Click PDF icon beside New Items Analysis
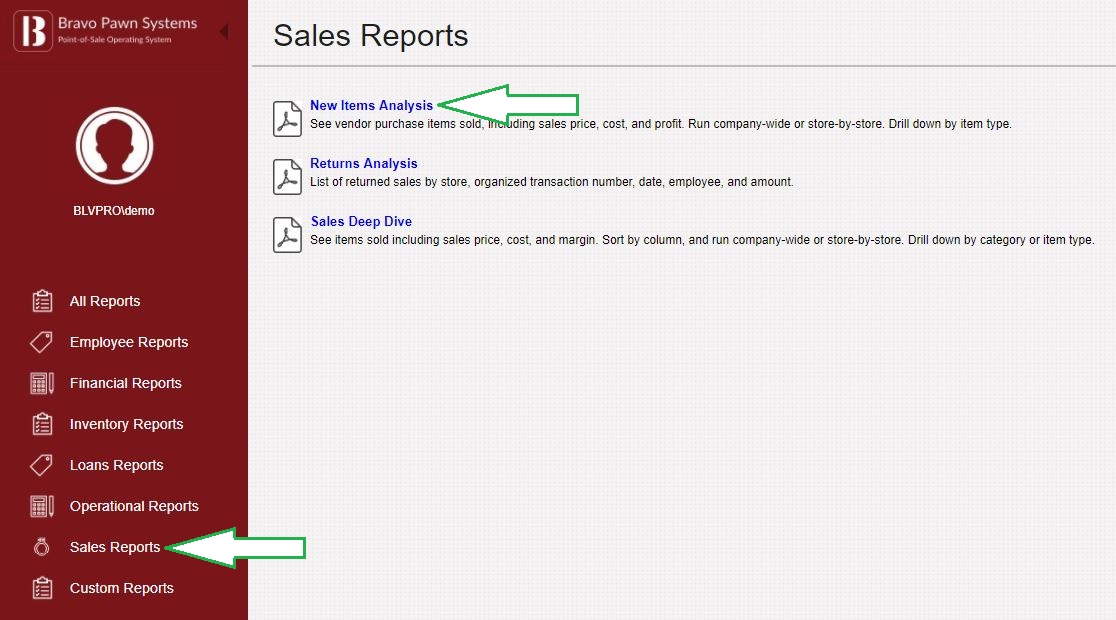Image resolution: width=1116 pixels, height=620 pixels. (x=288, y=118)
